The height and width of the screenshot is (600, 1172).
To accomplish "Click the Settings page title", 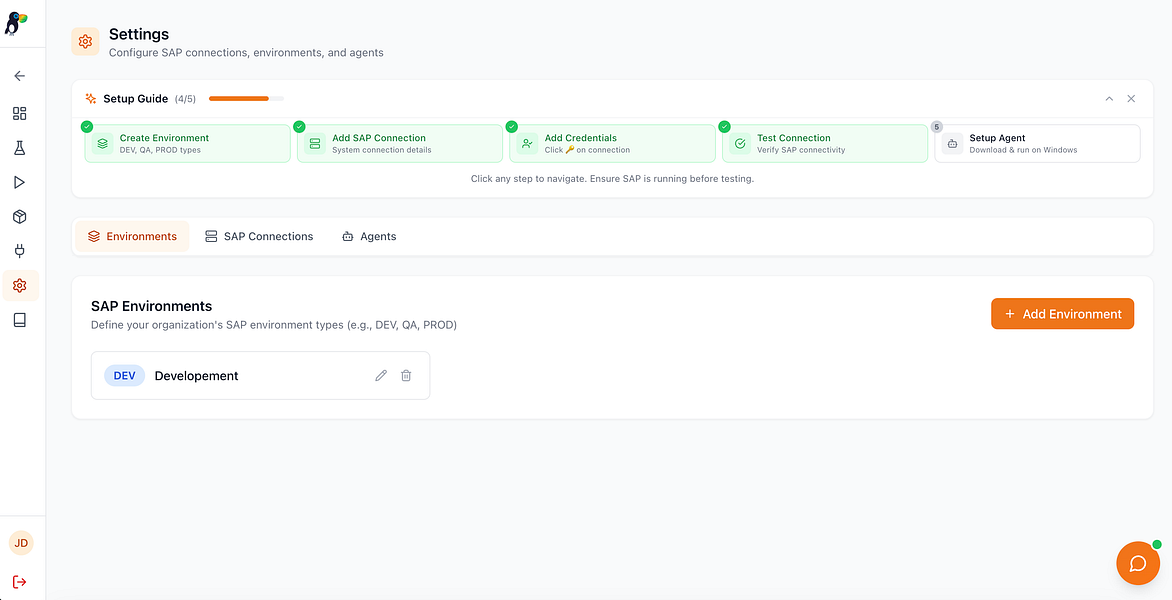I will (x=139, y=34).
